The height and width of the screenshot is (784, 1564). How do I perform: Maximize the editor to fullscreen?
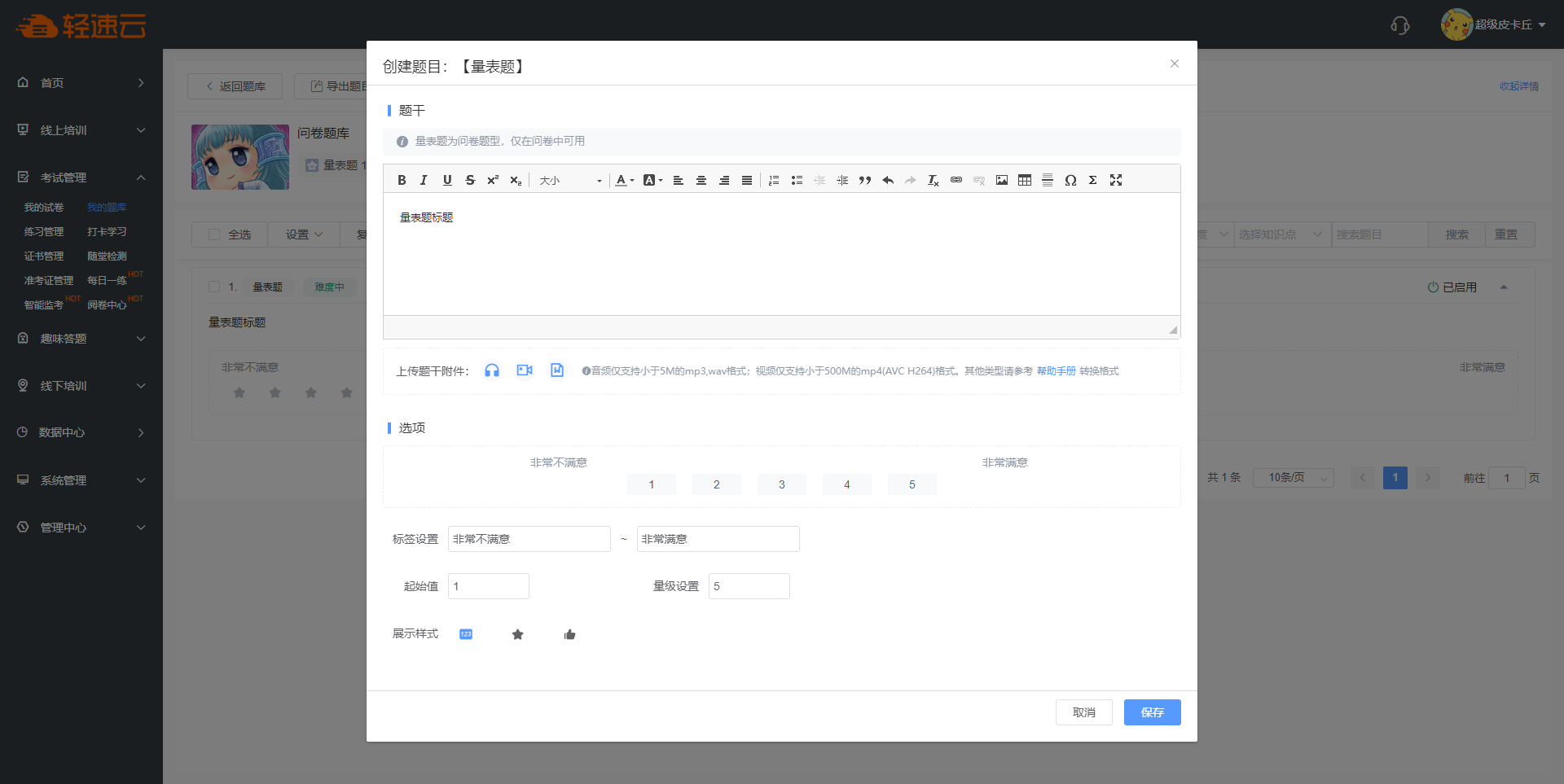(1116, 180)
